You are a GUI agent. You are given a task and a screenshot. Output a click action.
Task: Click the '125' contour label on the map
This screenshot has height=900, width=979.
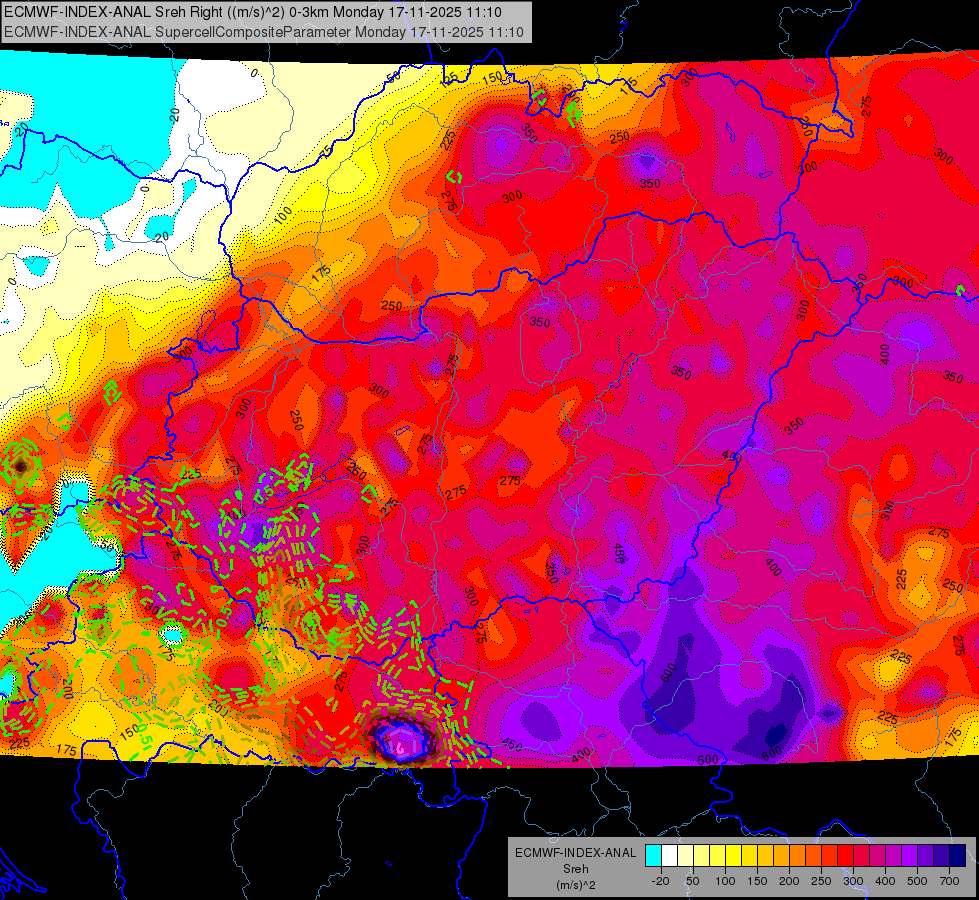(449, 79)
